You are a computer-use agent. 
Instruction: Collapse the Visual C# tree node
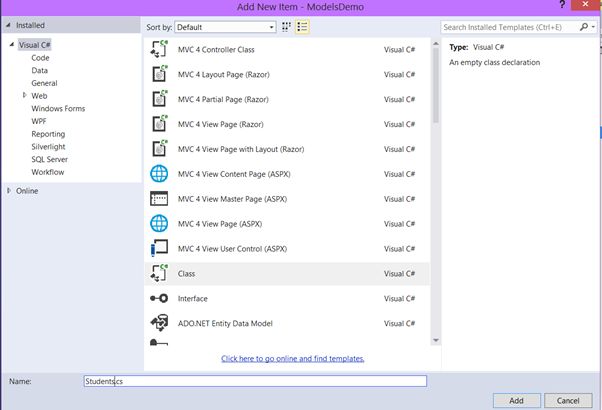tap(12, 45)
